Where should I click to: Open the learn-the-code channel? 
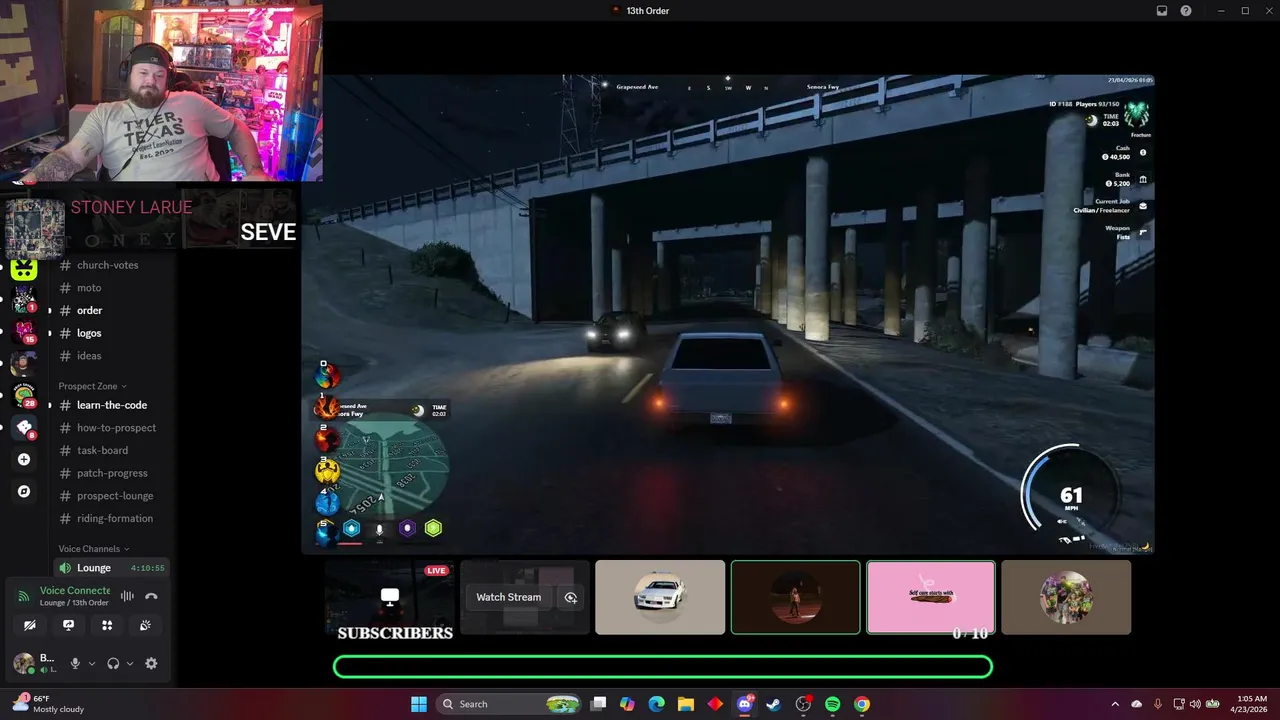(x=110, y=405)
